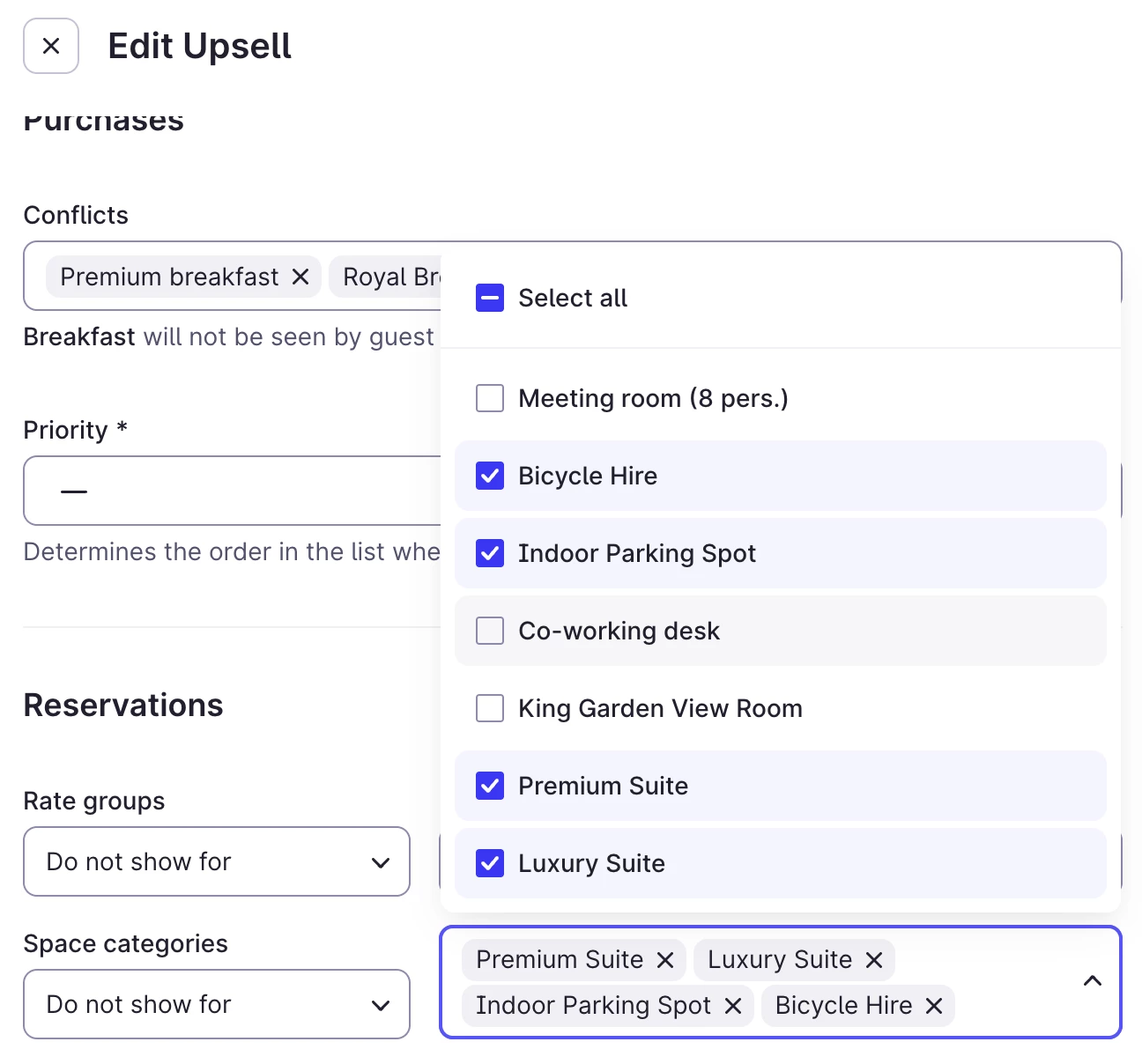Remove the Luxury Suite tag
The image size is (1142, 1064).
coord(874,960)
